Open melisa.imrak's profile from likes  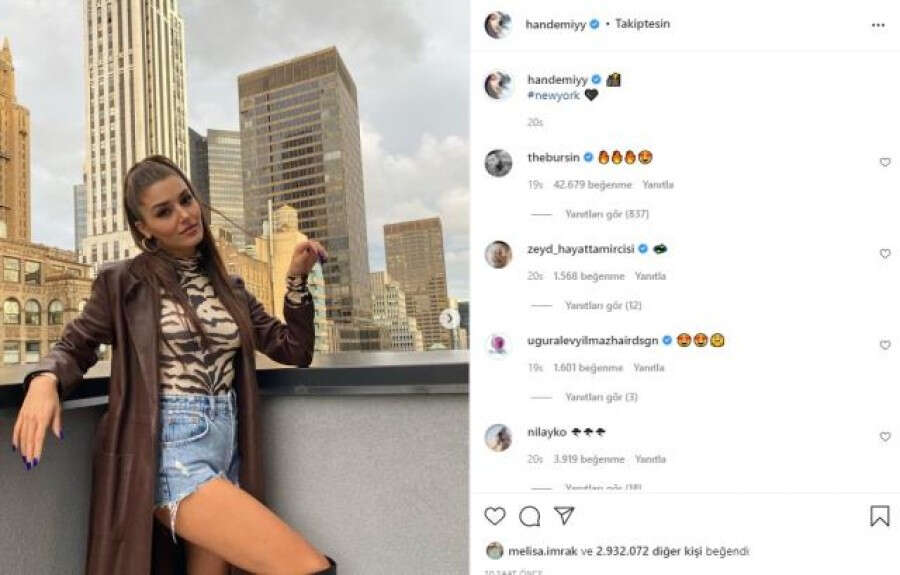pos(542,551)
